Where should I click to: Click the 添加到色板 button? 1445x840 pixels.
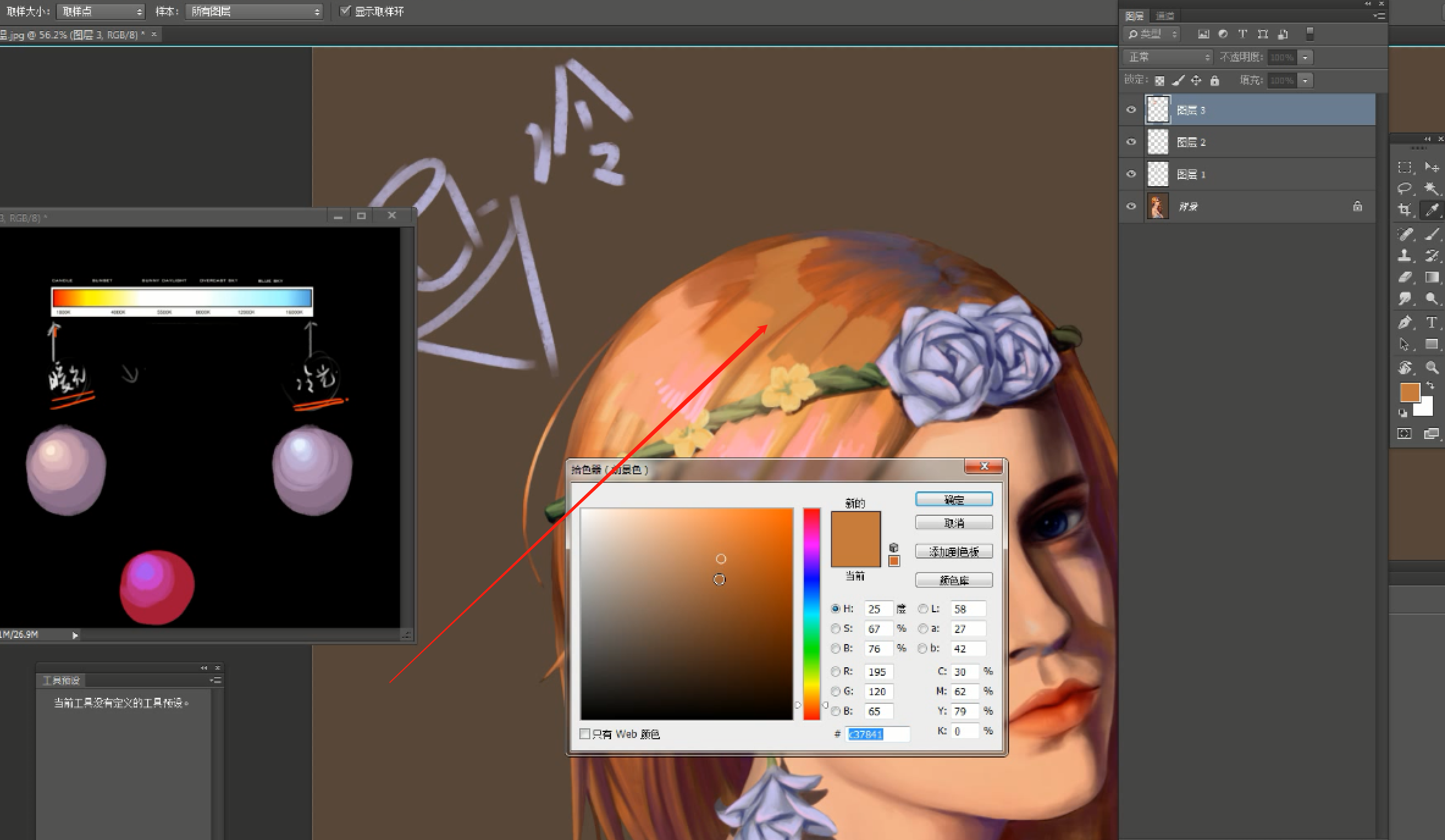(x=954, y=551)
